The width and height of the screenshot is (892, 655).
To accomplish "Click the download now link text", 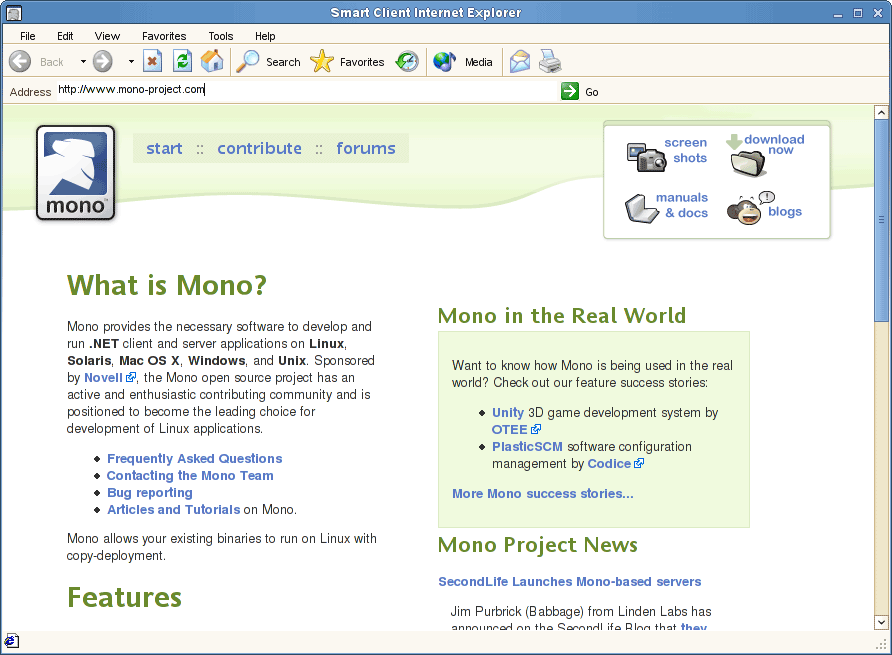I will point(775,145).
